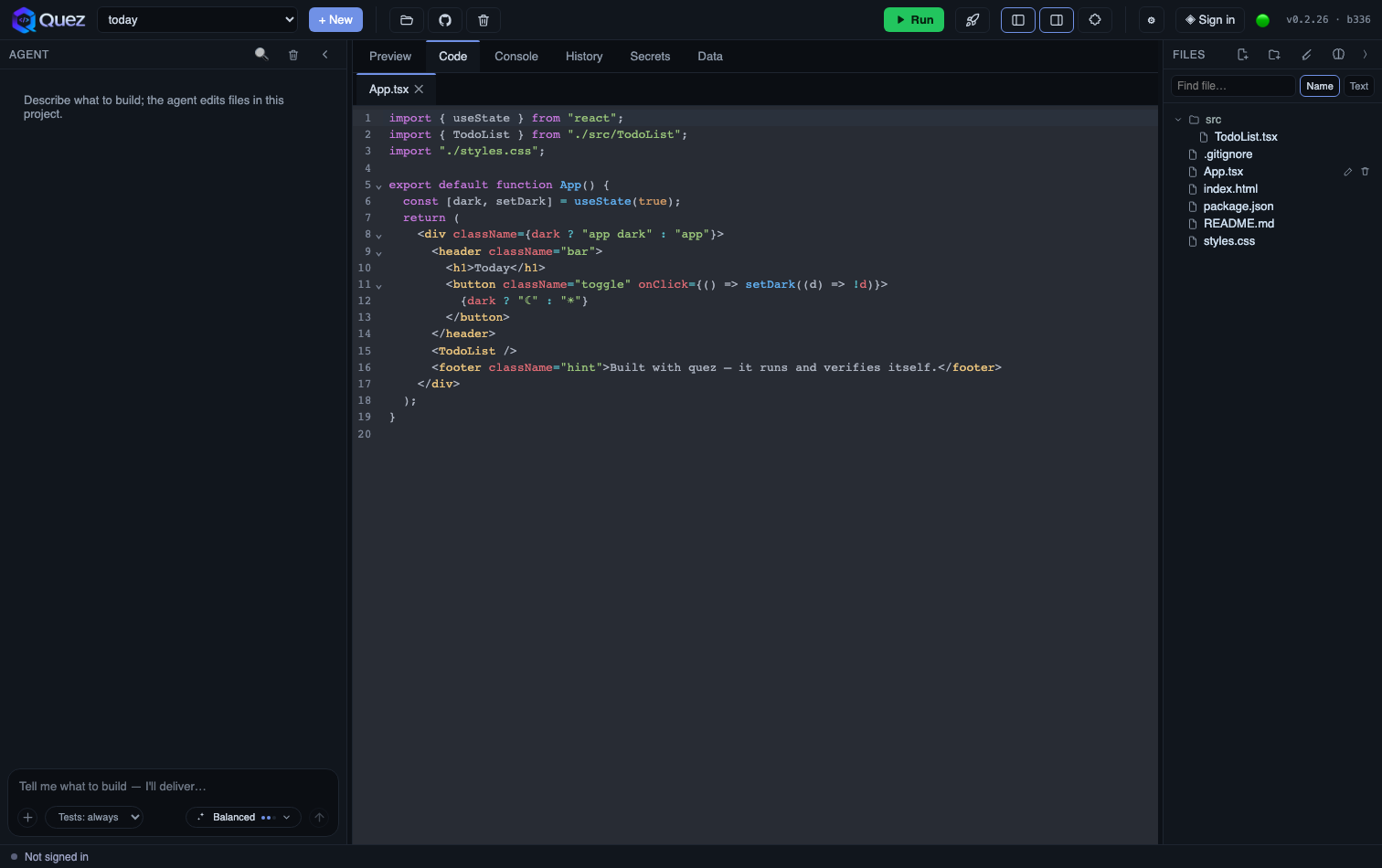Open the Balanced mode dropdown
Viewport: 1382px width, 868px height.
tap(243, 817)
